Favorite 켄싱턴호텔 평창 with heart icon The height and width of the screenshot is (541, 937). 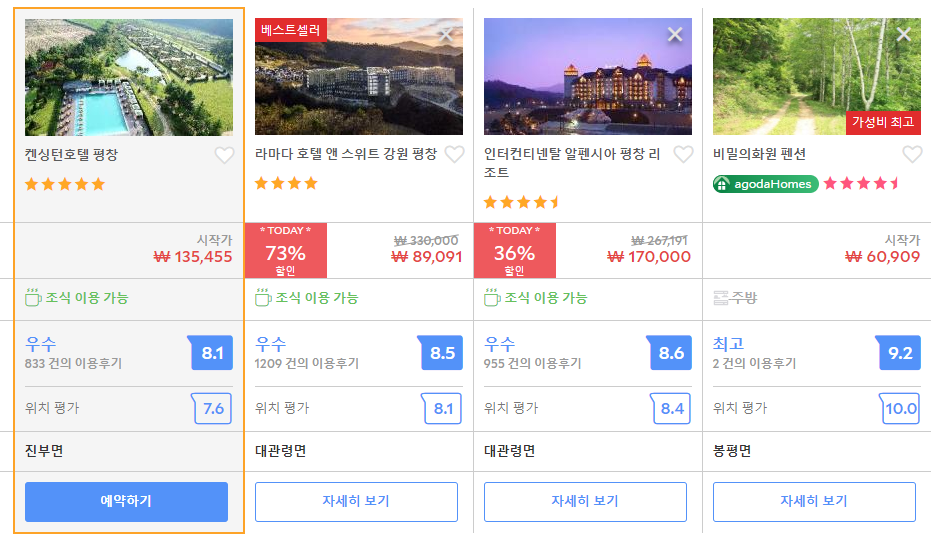click(x=224, y=155)
